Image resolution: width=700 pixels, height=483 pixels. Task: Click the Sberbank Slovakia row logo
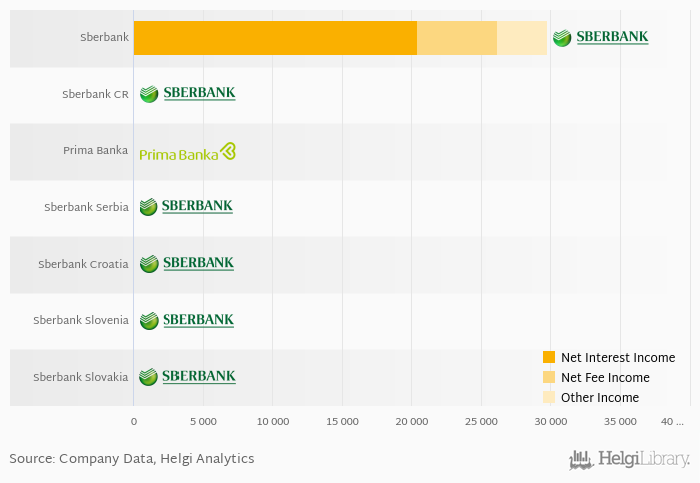[x=187, y=376]
